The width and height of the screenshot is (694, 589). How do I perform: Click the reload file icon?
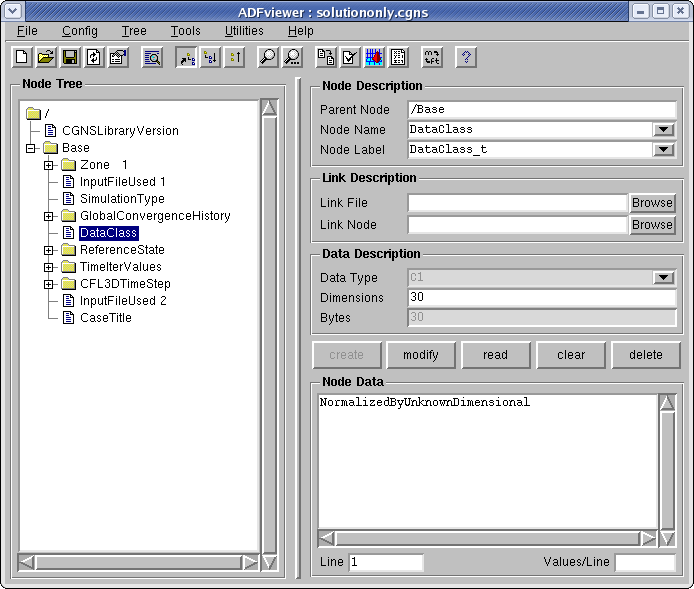pyautogui.click(x=93, y=57)
